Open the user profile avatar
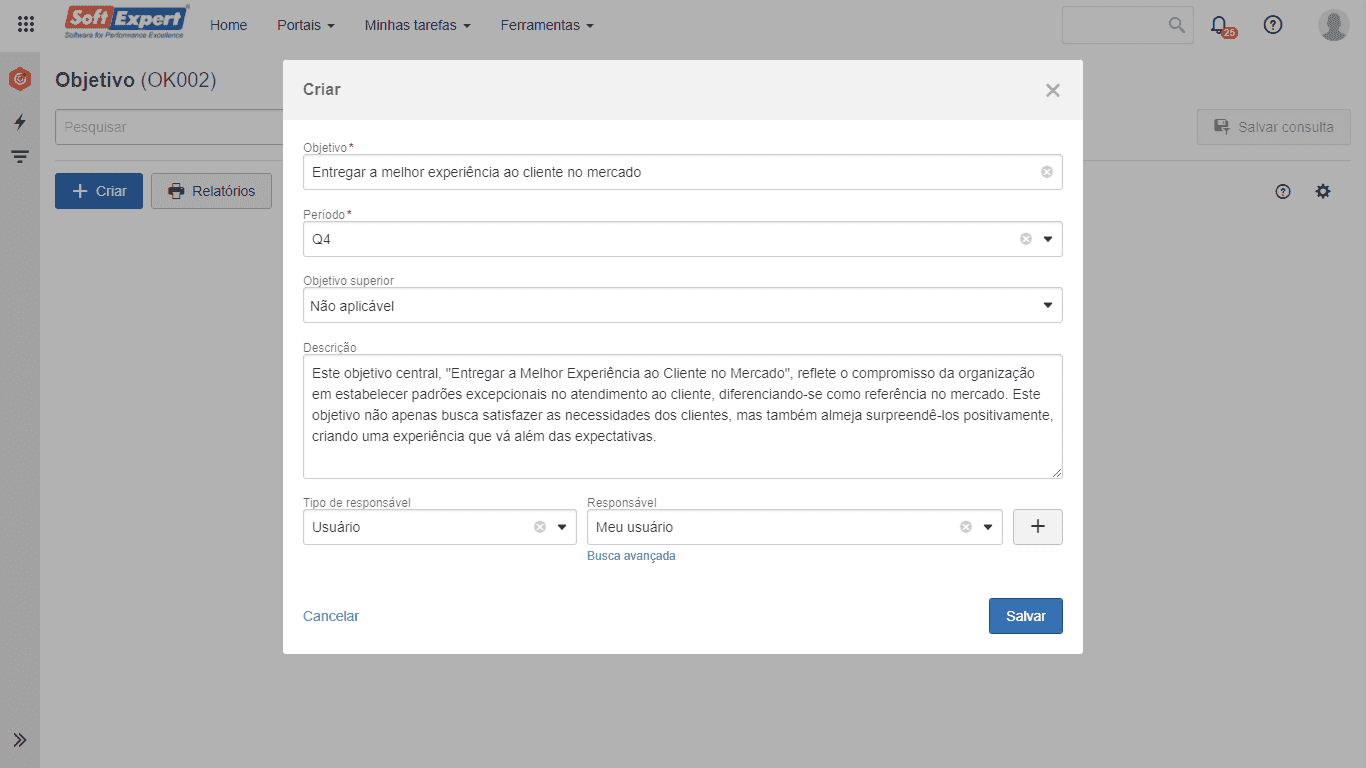 [1334, 25]
